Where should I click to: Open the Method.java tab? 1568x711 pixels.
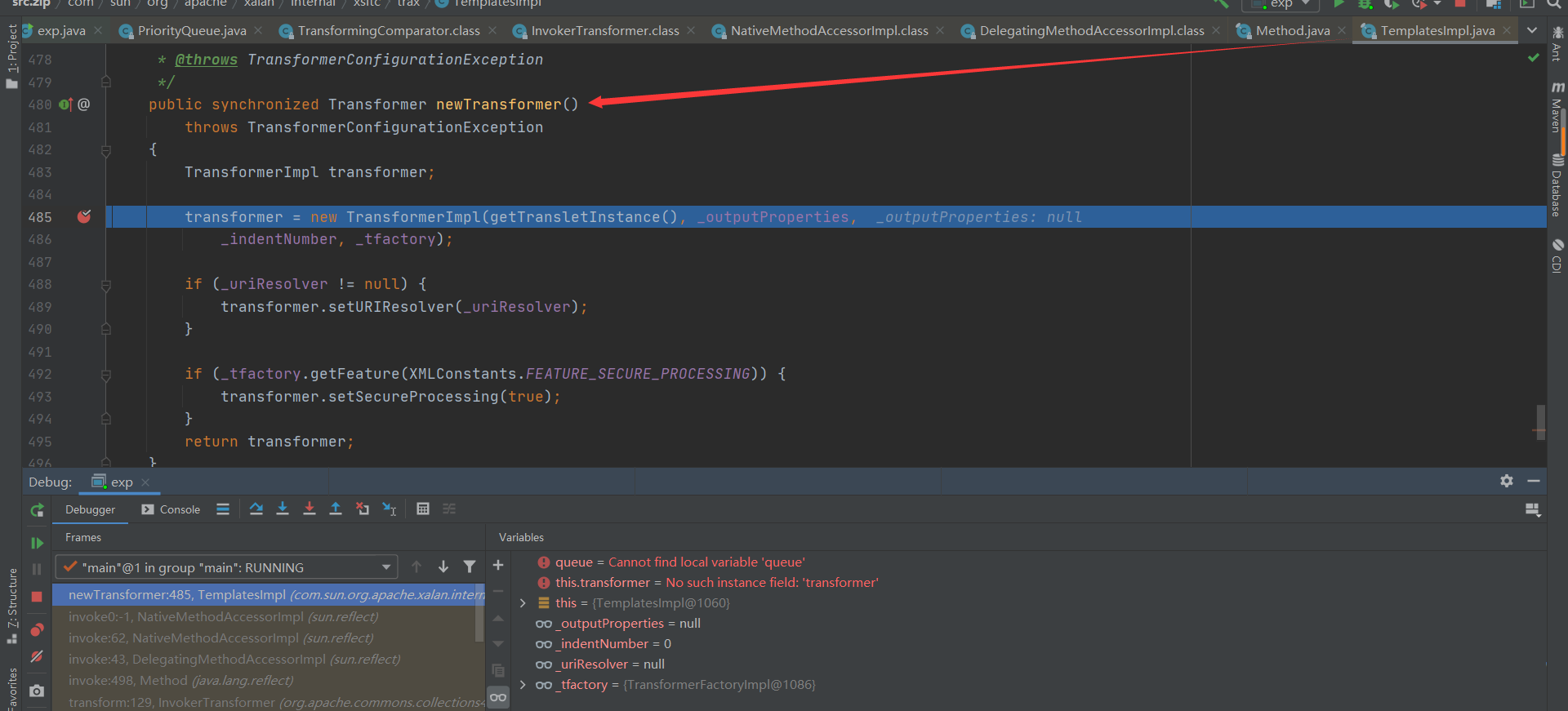click(1293, 31)
